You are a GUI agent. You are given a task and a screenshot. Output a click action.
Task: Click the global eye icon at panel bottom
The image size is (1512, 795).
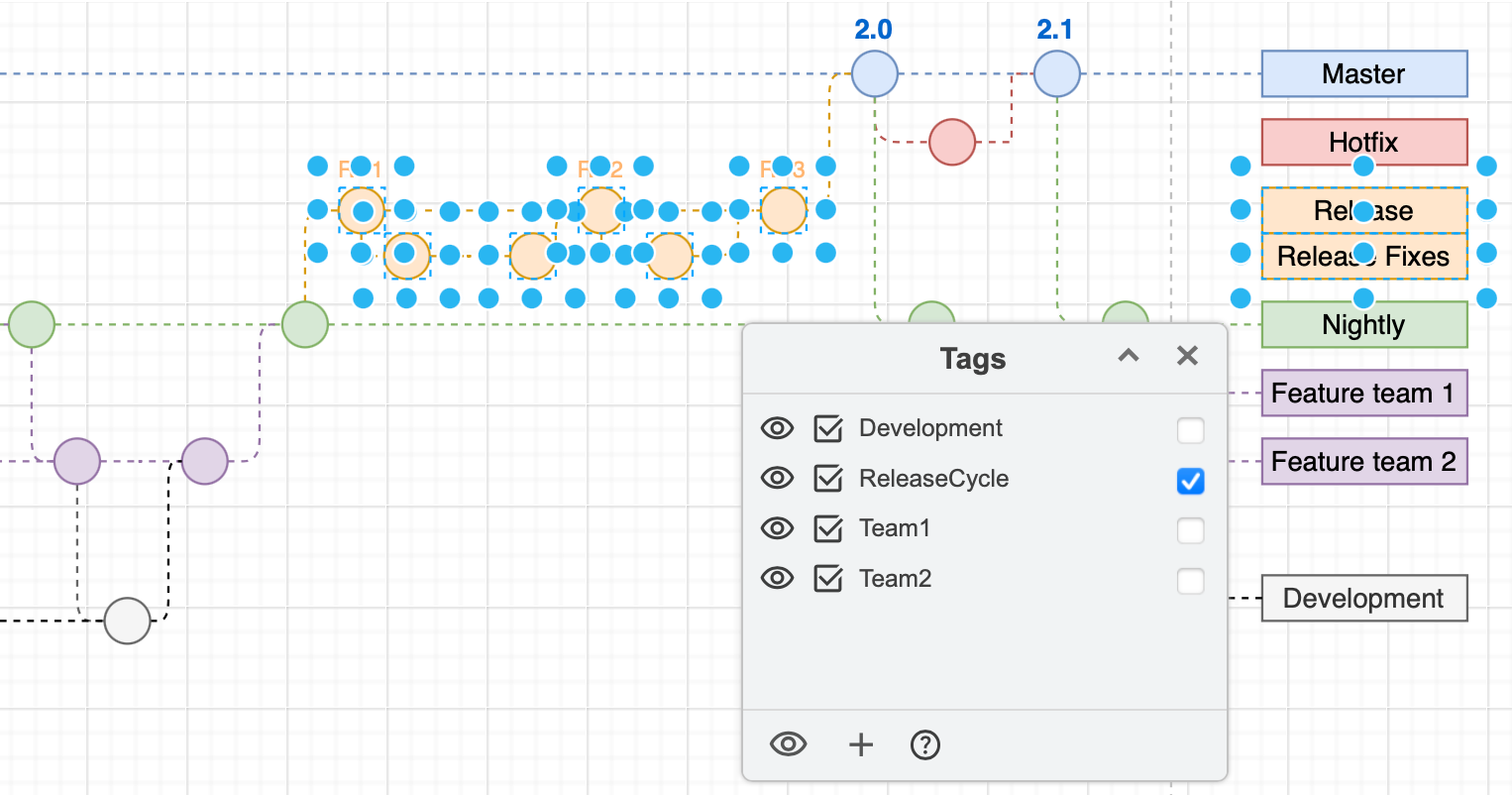(788, 744)
